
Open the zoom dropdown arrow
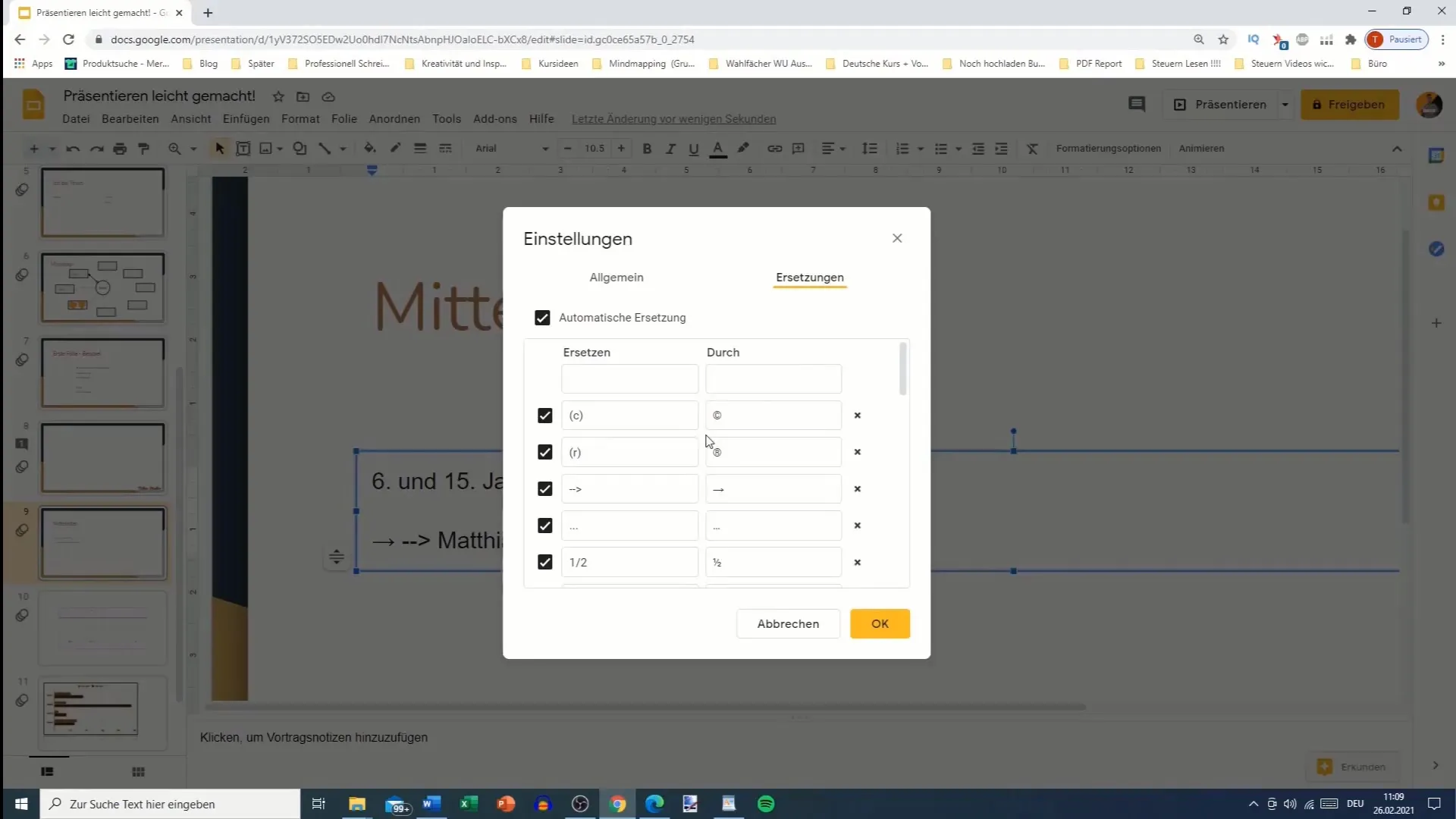point(193,149)
